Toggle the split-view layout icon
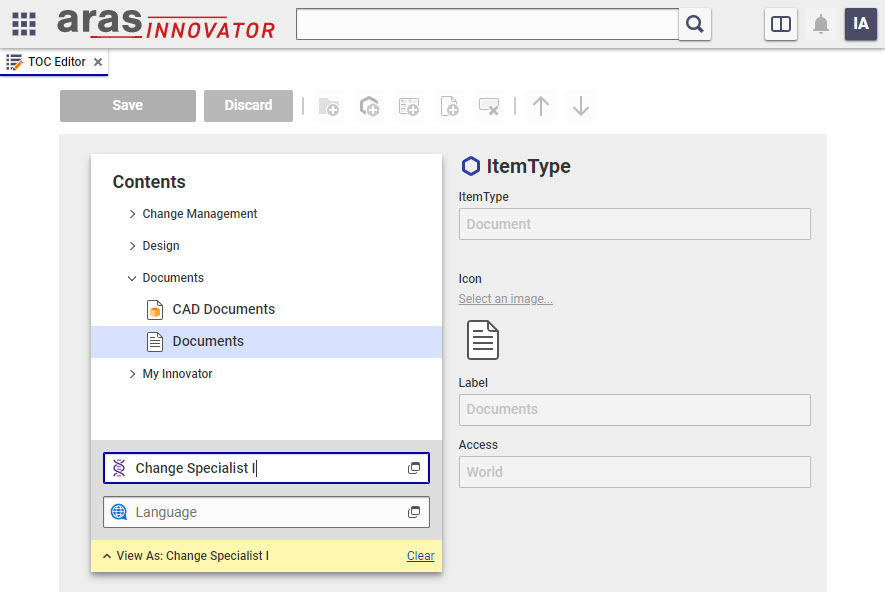This screenshot has height=604, width=885. coord(781,24)
